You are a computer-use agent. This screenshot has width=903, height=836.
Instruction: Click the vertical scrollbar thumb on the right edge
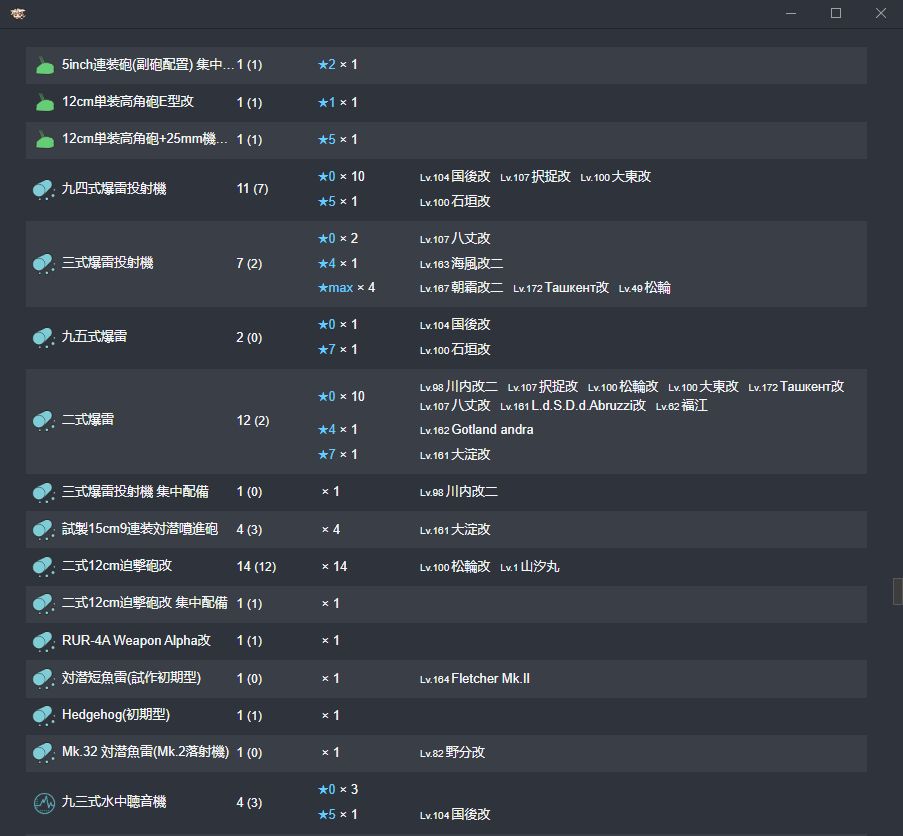(897, 591)
